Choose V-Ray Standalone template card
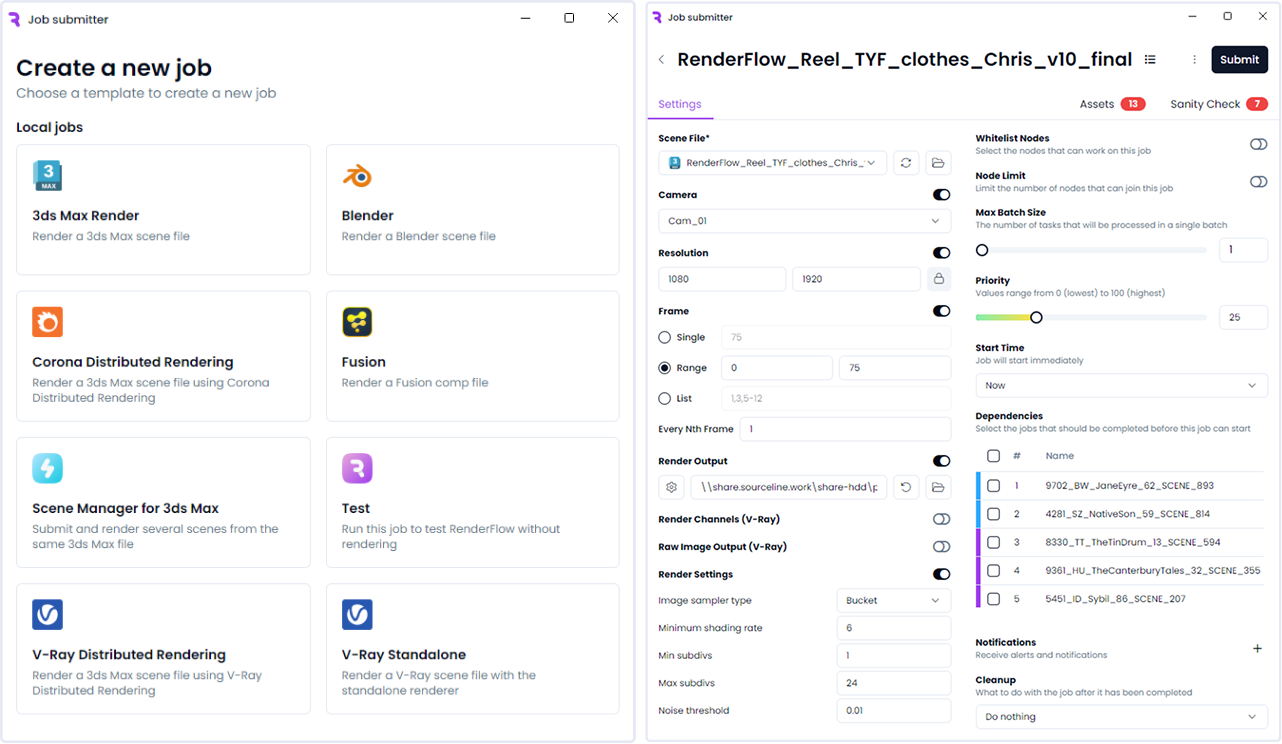The image size is (1282, 744). pyautogui.click(x=473, y=649)
